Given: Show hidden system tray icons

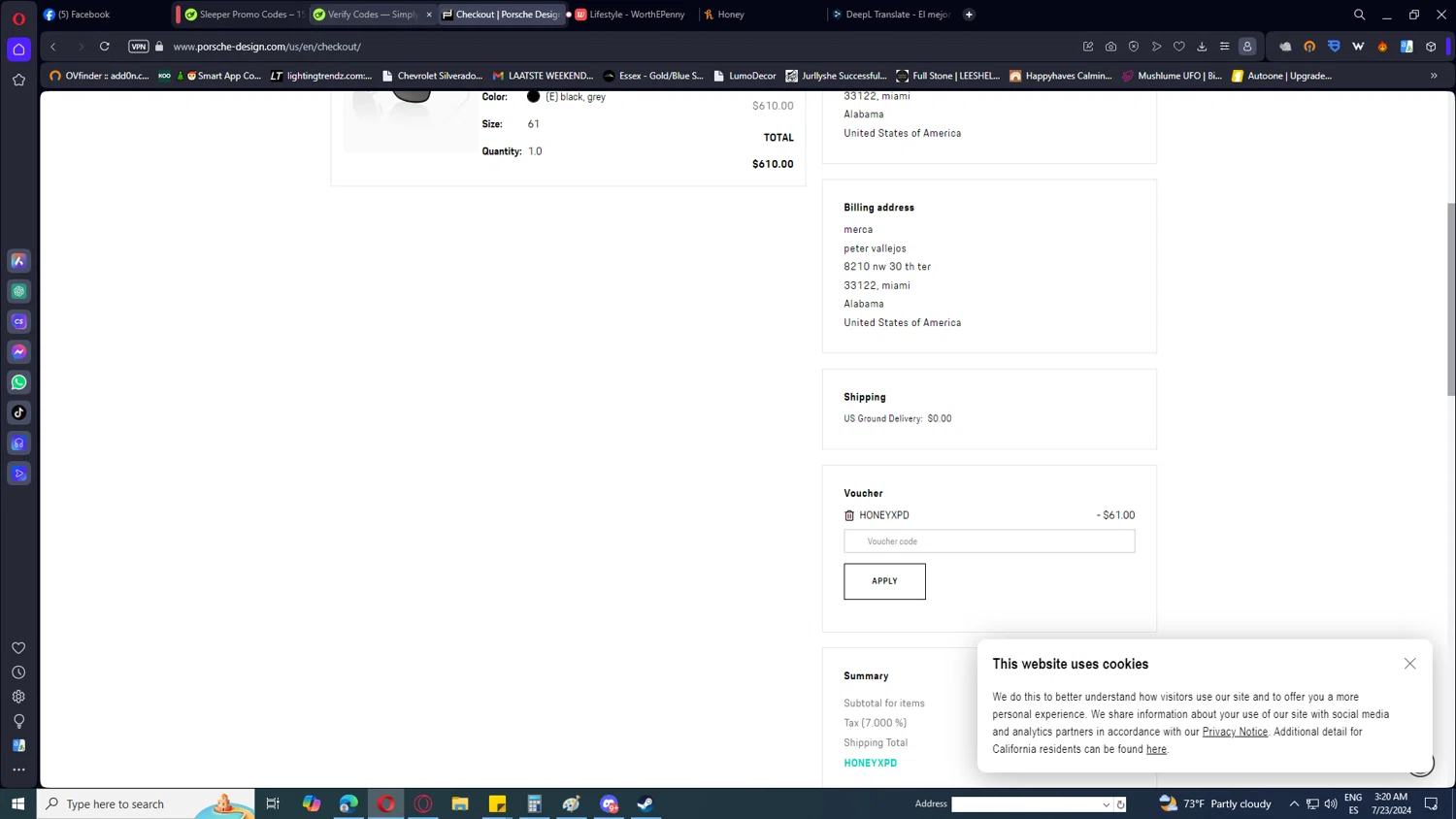Looking at the screenshot, I should (x=1294, y=803).
